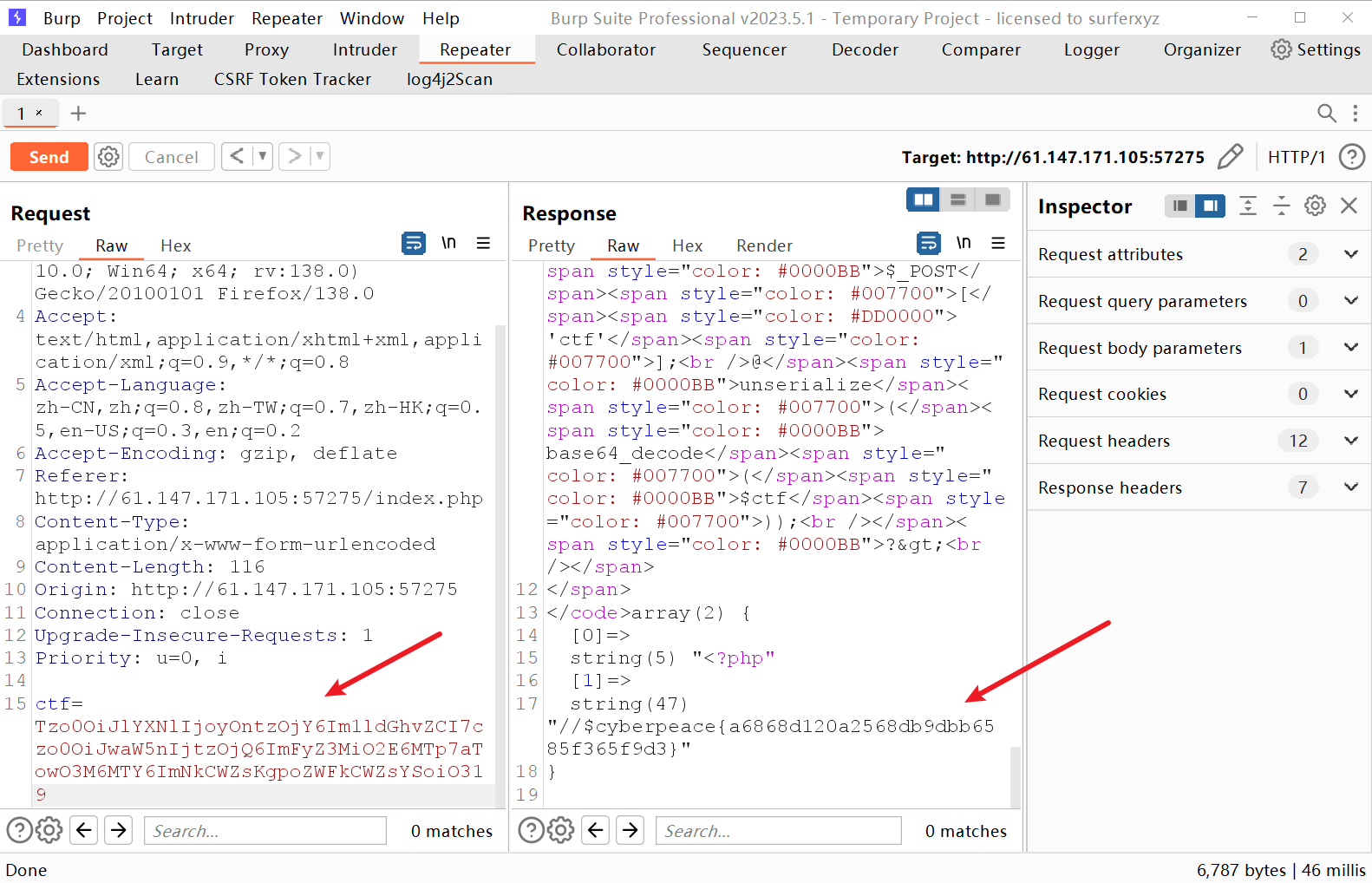This screenshot has width=1372, height=883.
Task: Close the Inspector panel
Action: [x=1349, y=206]
